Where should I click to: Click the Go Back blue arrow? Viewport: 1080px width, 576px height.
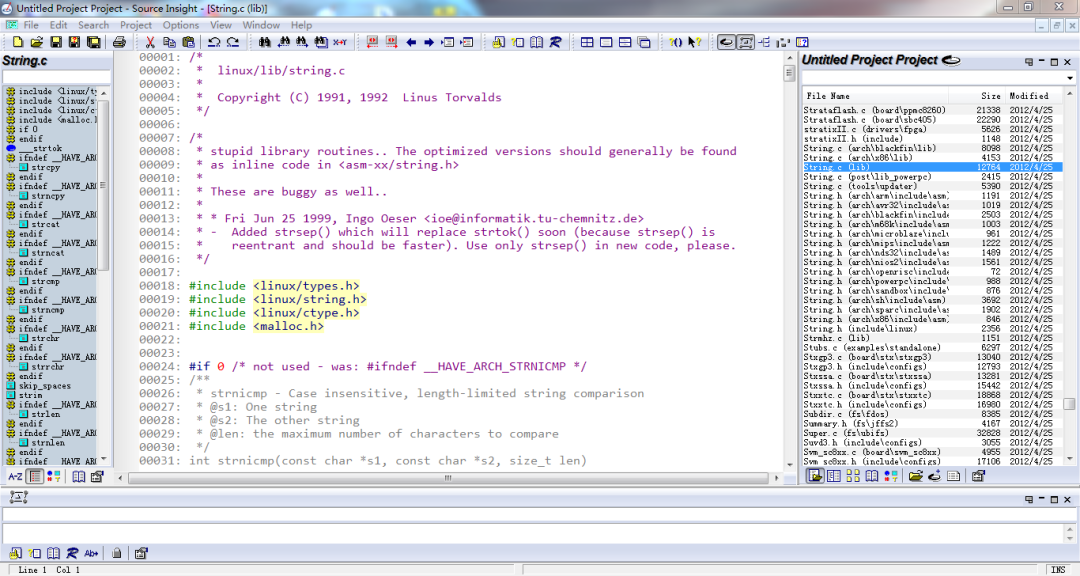point(411,42)
